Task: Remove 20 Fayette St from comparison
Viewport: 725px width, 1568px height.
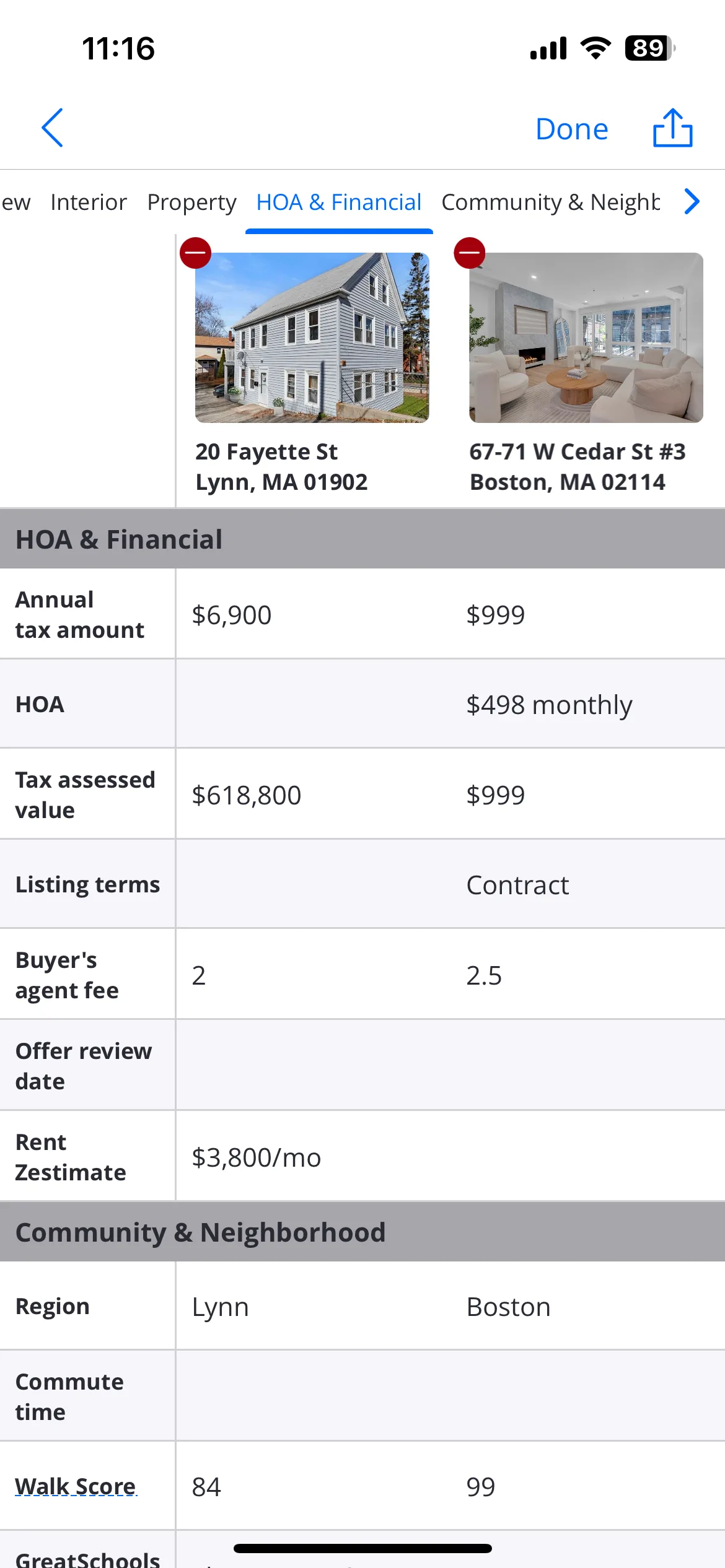Action: tap(195, 253)
